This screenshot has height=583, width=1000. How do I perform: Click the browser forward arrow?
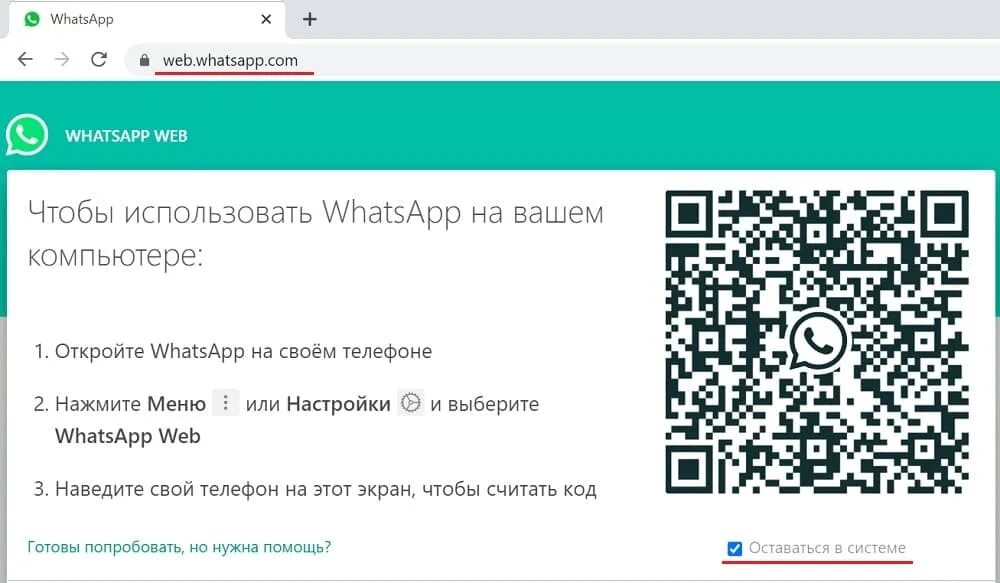(62, 59)
